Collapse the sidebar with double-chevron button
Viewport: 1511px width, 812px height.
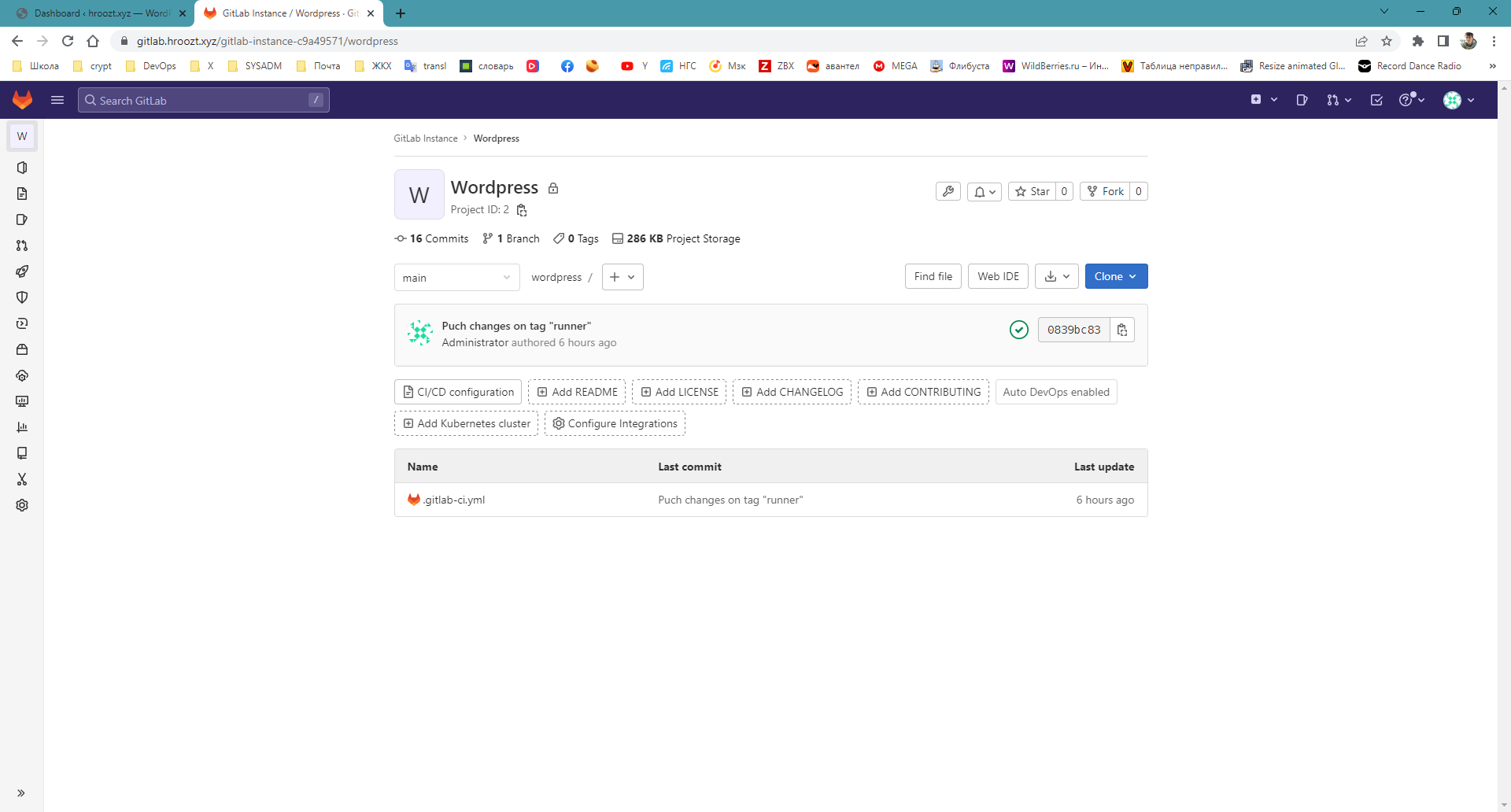21,792
